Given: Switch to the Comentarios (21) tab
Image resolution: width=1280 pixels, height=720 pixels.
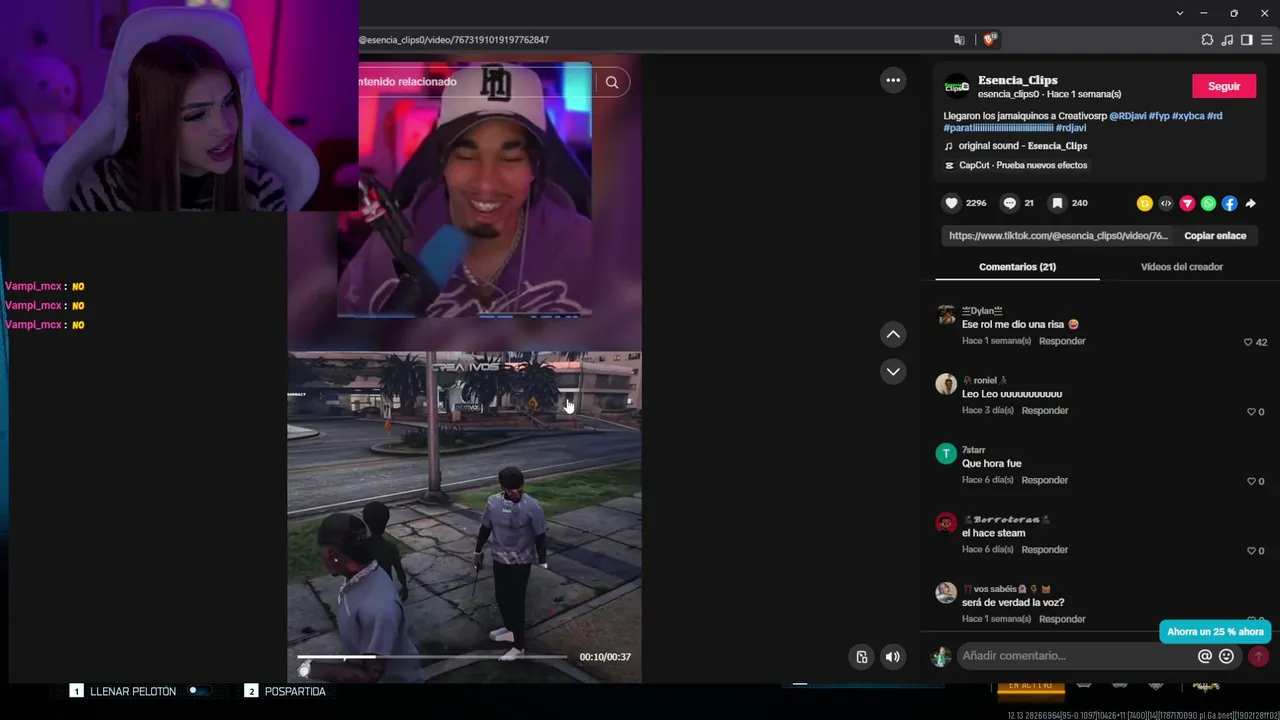Looking at the screenshot, I should [x=1017, y=267].
